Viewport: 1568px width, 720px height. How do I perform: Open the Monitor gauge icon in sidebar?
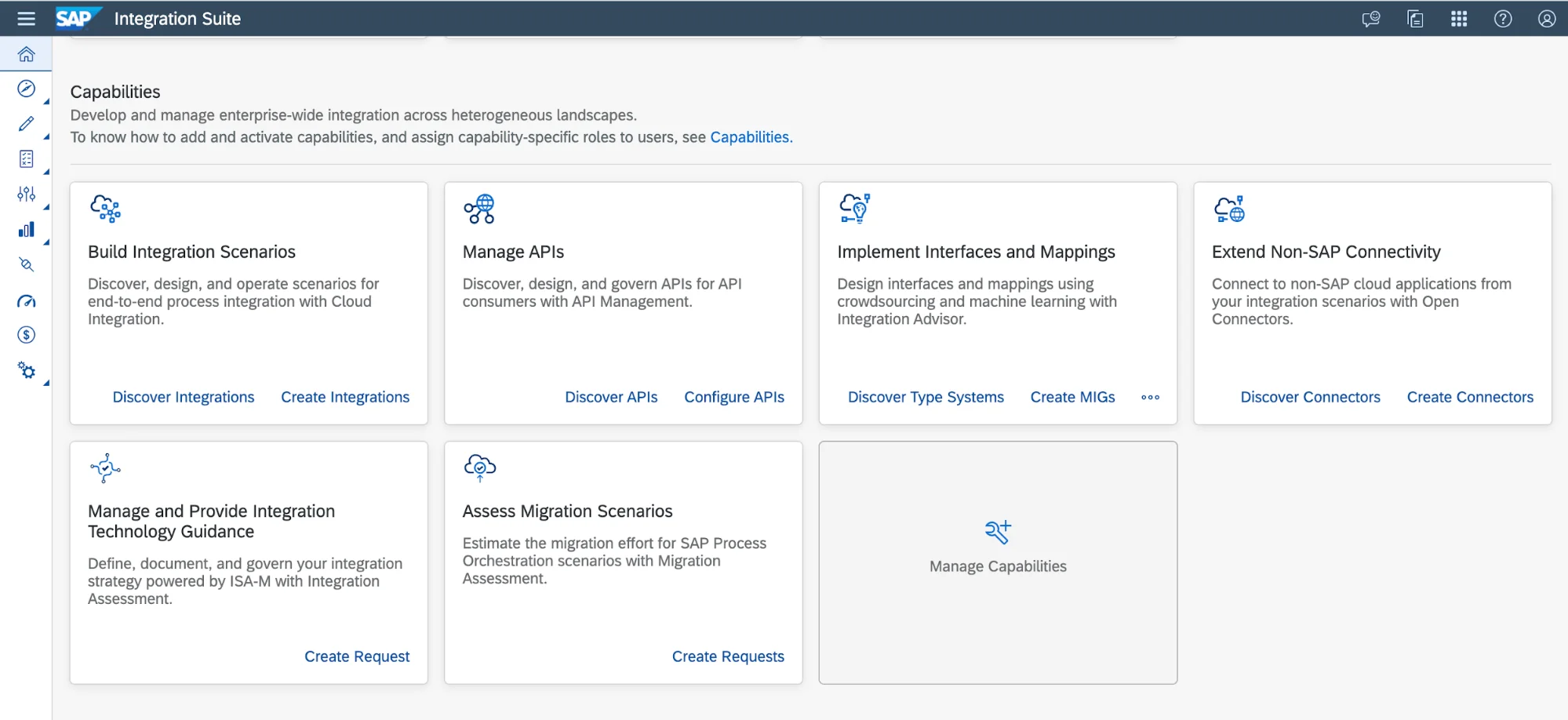(26, 300)
